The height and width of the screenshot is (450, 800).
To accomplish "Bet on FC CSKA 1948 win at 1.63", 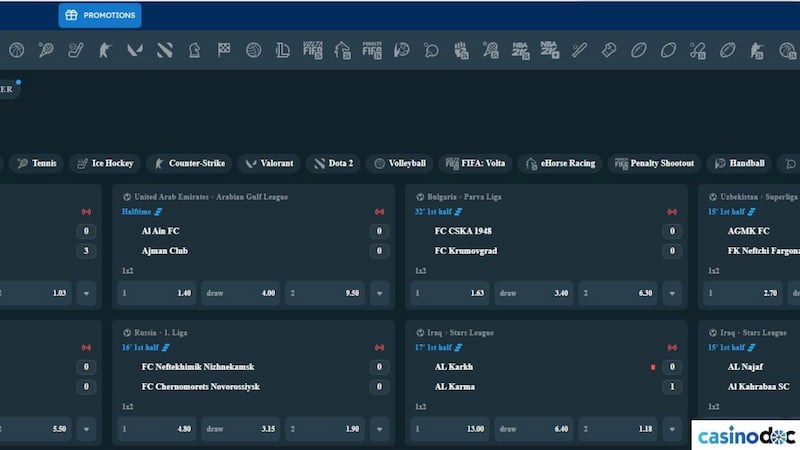I will 449,293.
